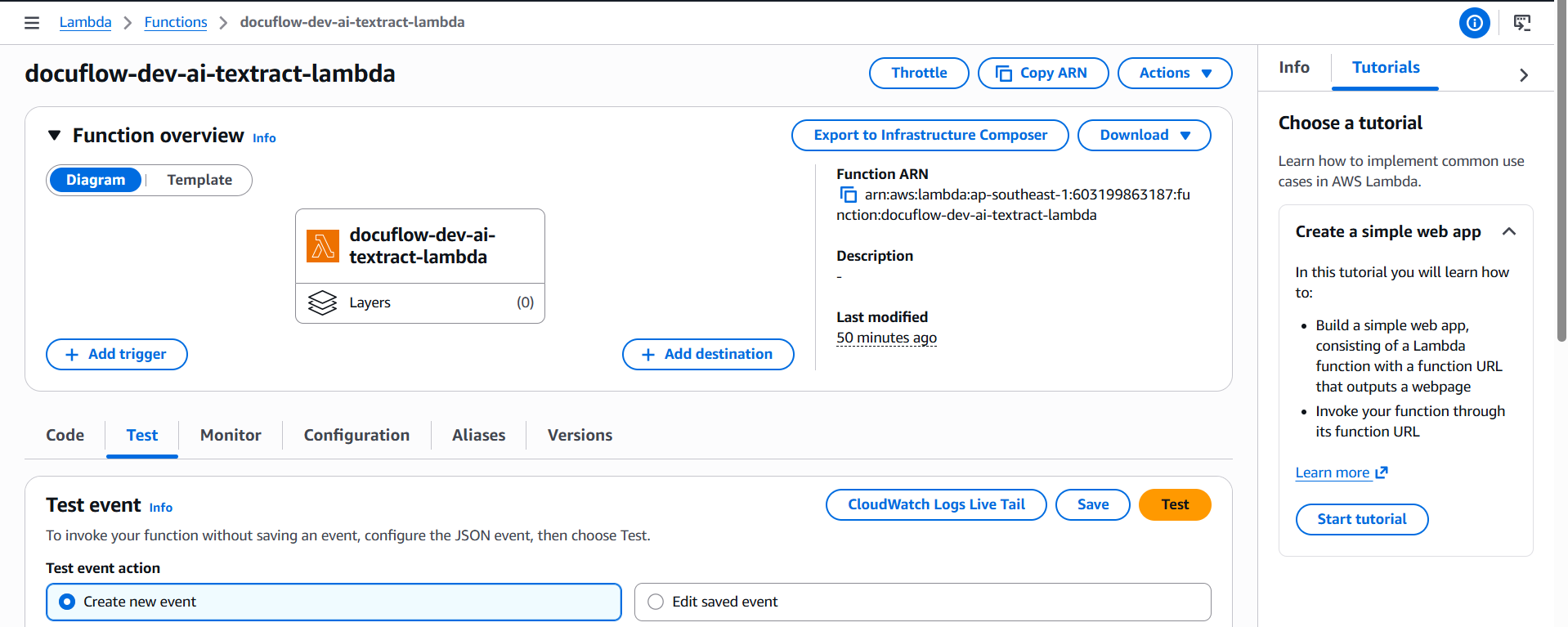The height and width of the screenshot is (627, 1568).
Task: Run the orange Test button
Action: tap(1175, 504)
